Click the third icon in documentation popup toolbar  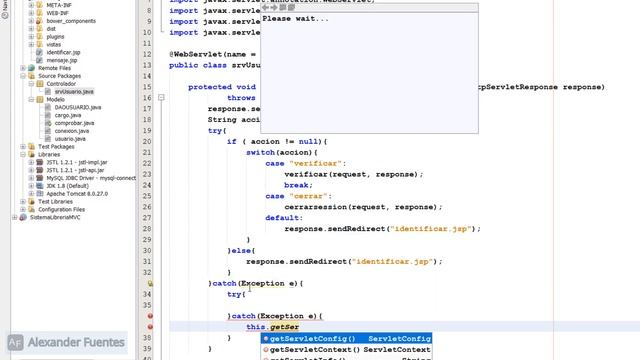click(x=282, y=7)
